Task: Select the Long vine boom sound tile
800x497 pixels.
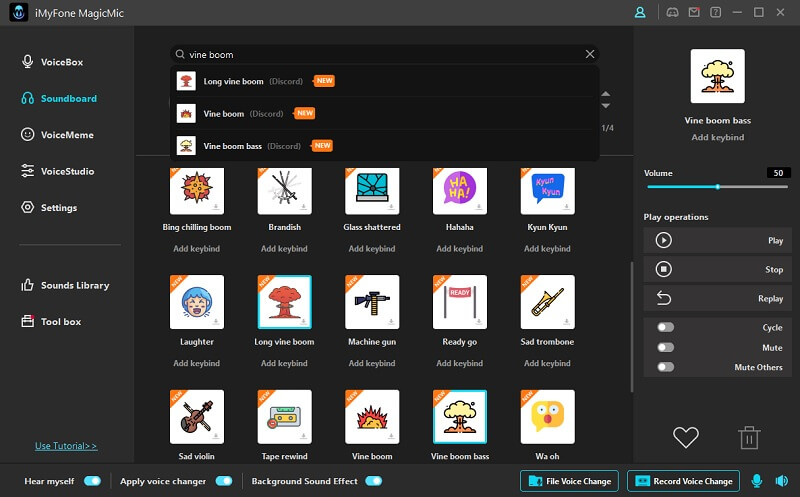Action: (285, 302)
